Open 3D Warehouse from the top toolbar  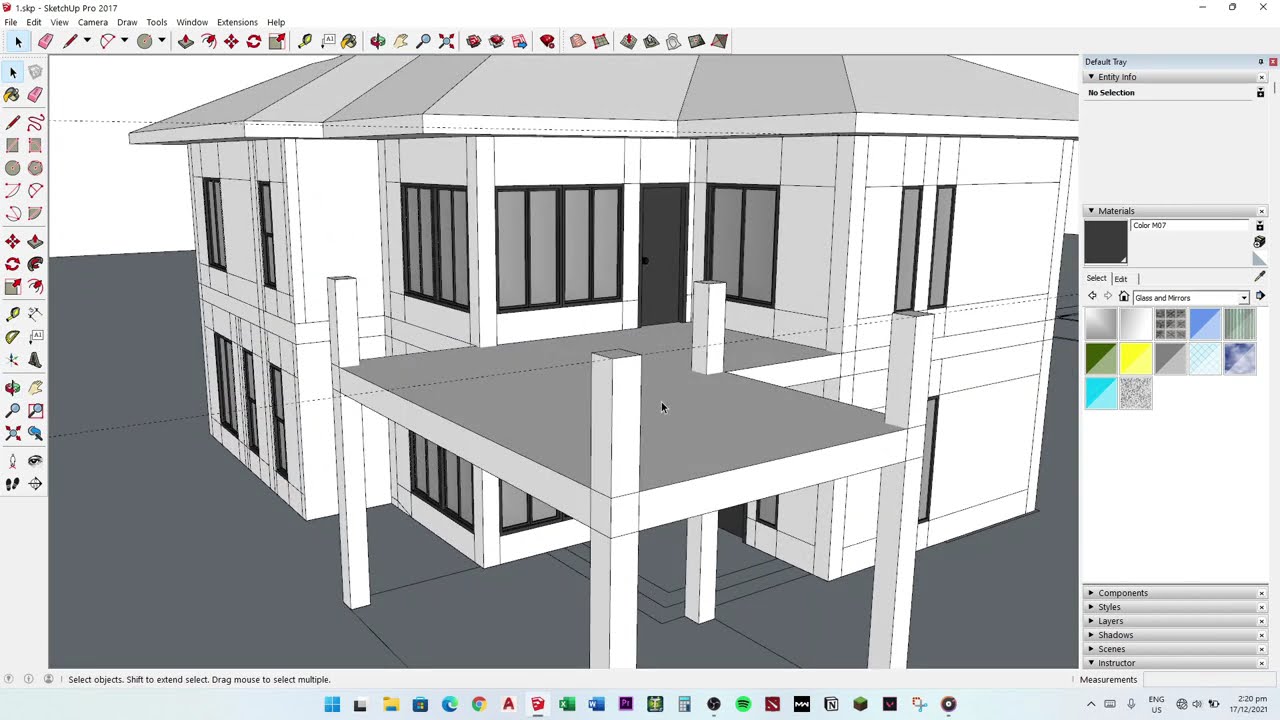[473, 41]
